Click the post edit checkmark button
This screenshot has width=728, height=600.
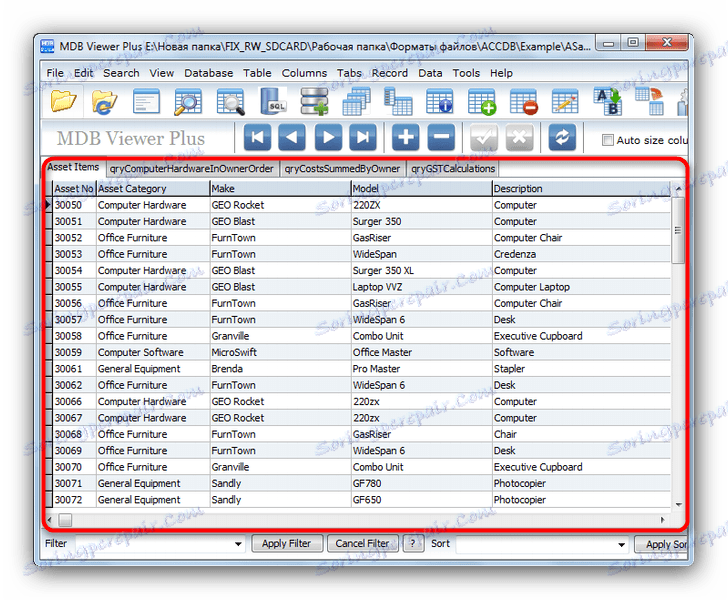click(484, 137)
